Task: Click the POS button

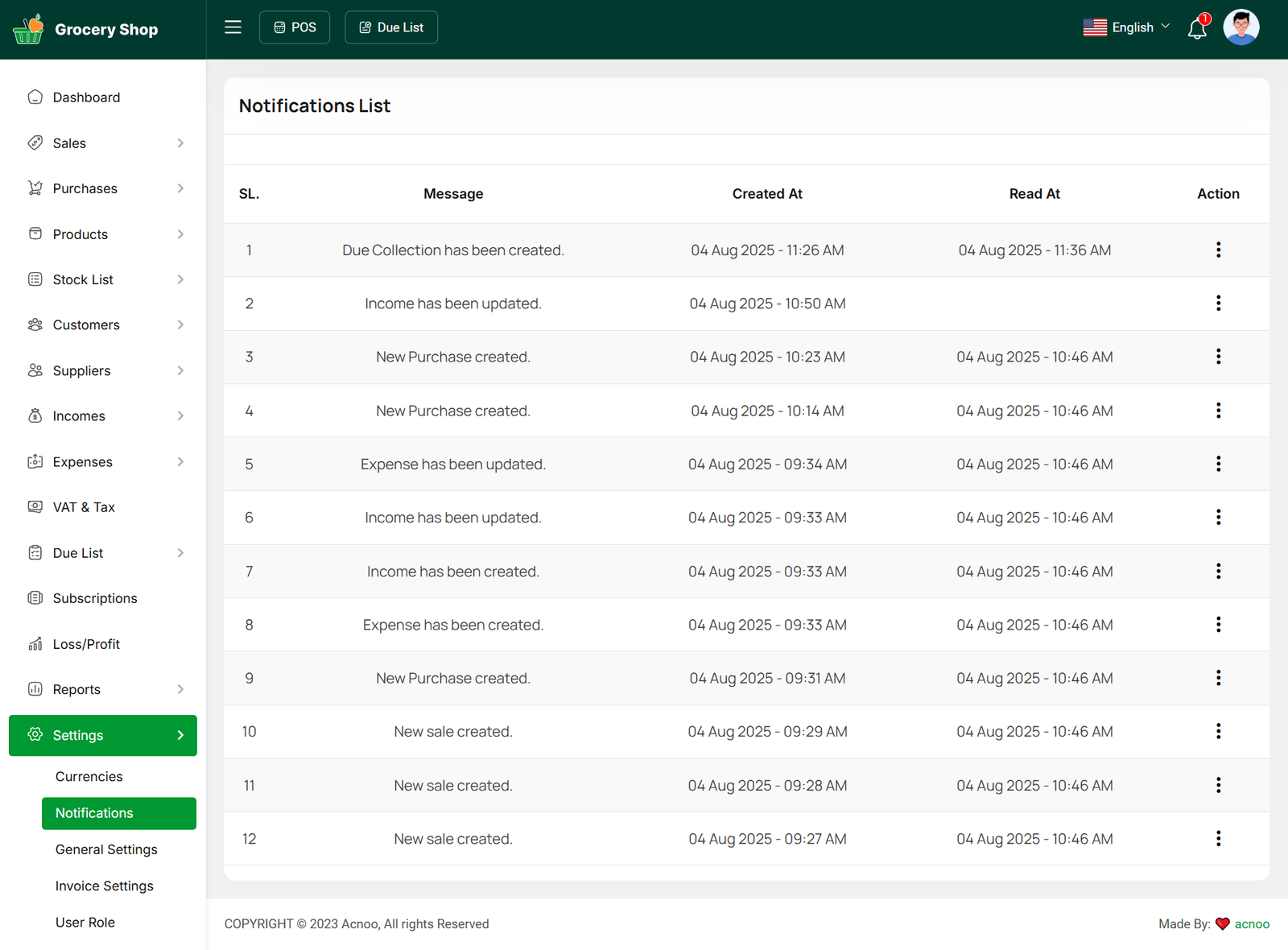Action: (x=295, y=27)
